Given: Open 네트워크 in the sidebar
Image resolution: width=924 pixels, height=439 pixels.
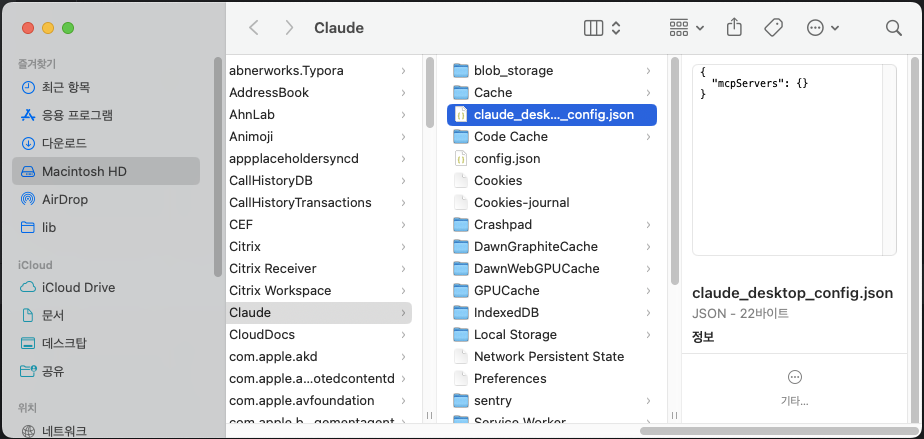Looking at the screenshot, I should pyautogui.click(x=106, y=430).
